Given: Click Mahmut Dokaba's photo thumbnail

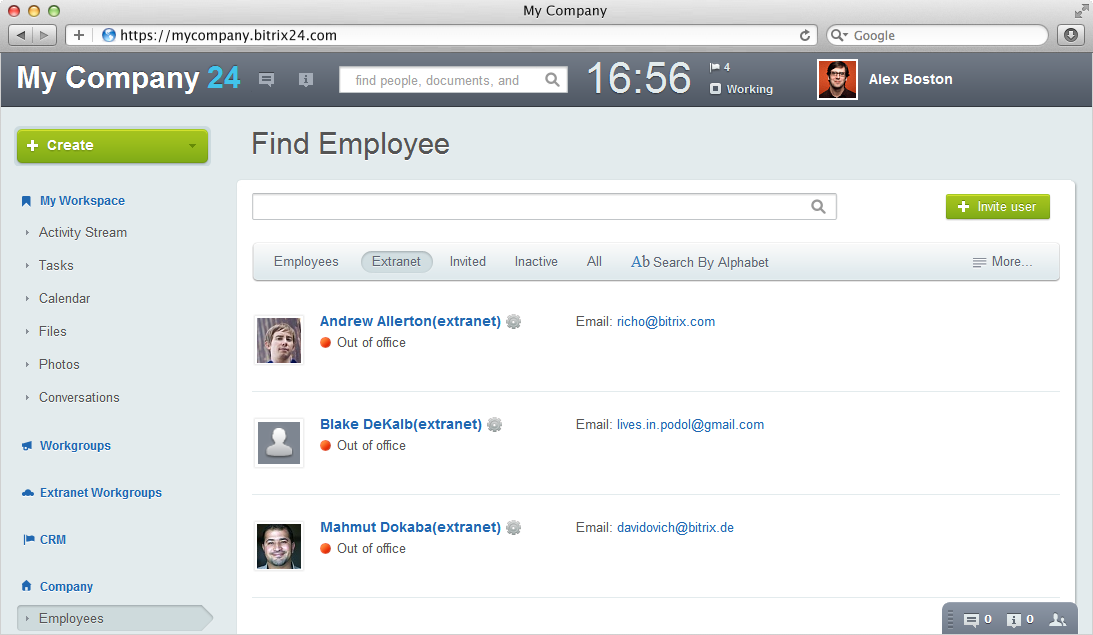Looking at the screenshot, I should coord(279,546).
